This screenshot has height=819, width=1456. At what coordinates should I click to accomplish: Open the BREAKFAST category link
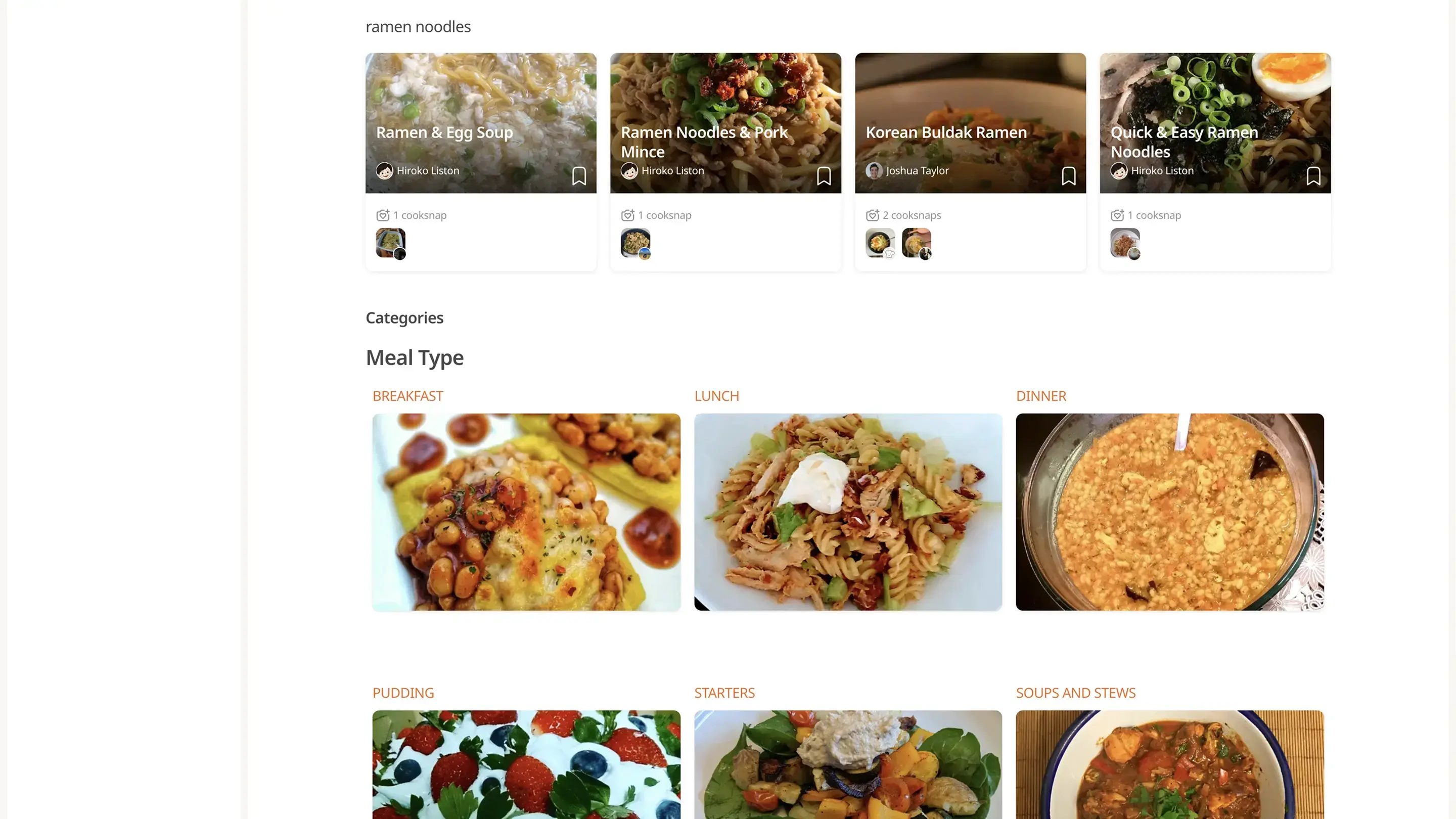pyautogui.click(x=407, y=396)
